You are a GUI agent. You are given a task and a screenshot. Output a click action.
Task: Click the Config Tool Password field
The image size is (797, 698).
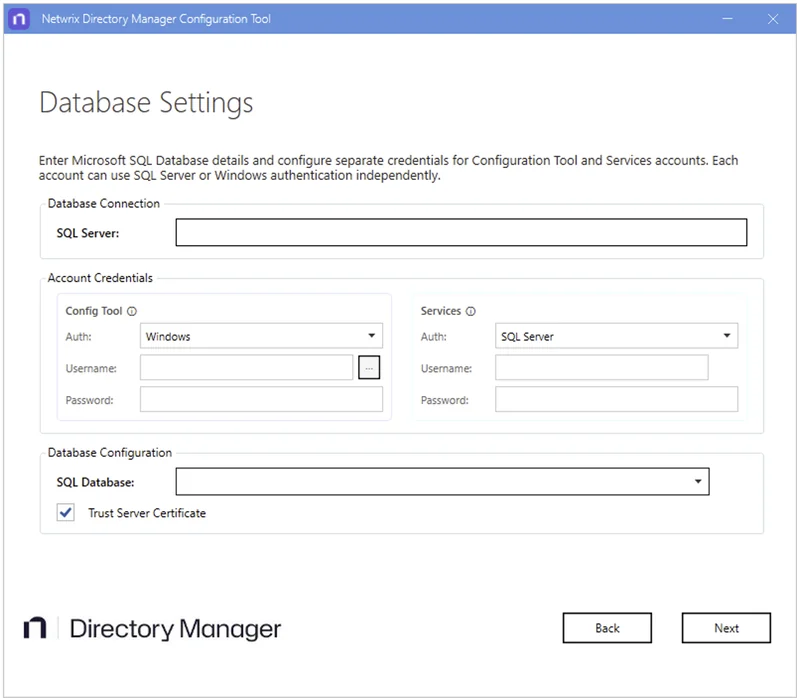click(261, 399)
